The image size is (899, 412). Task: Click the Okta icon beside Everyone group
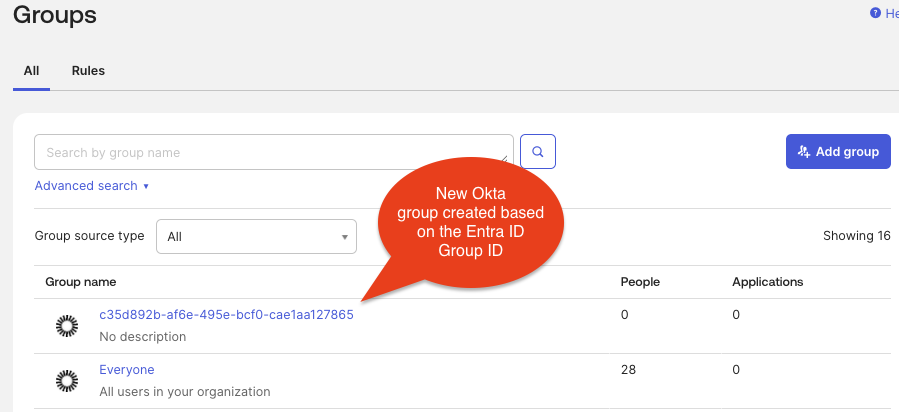pos(67,380)
